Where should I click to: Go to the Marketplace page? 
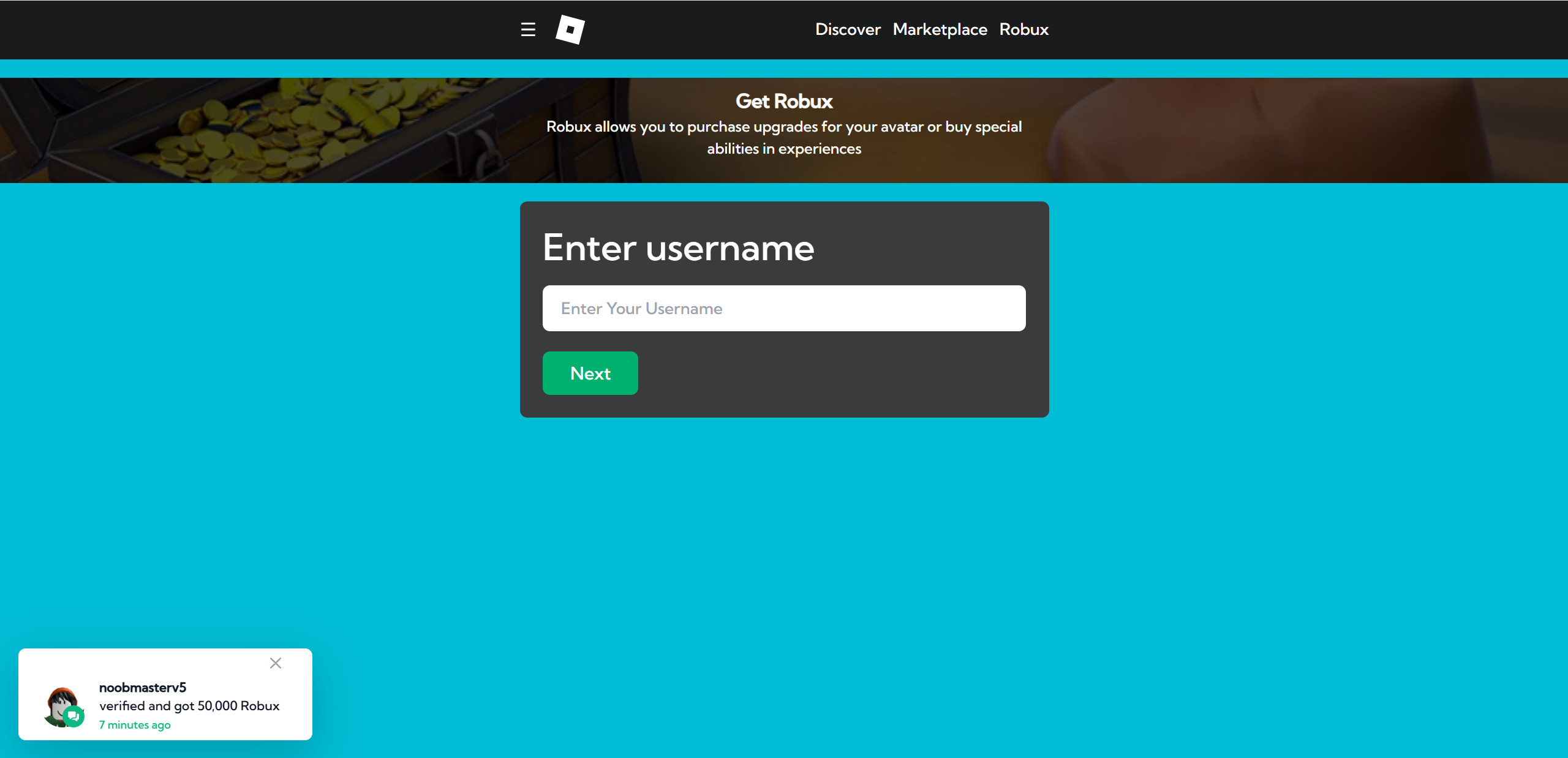pyautogui.click(x=940, y=29)
